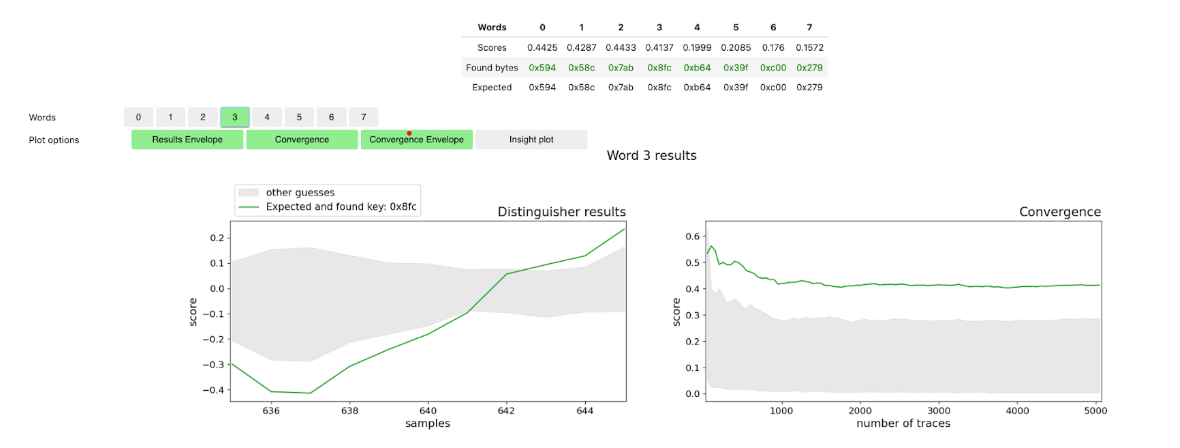1180x448 pixels.
Task: Click the 0.4433 score cell
Action: click(x=619, y=47)
